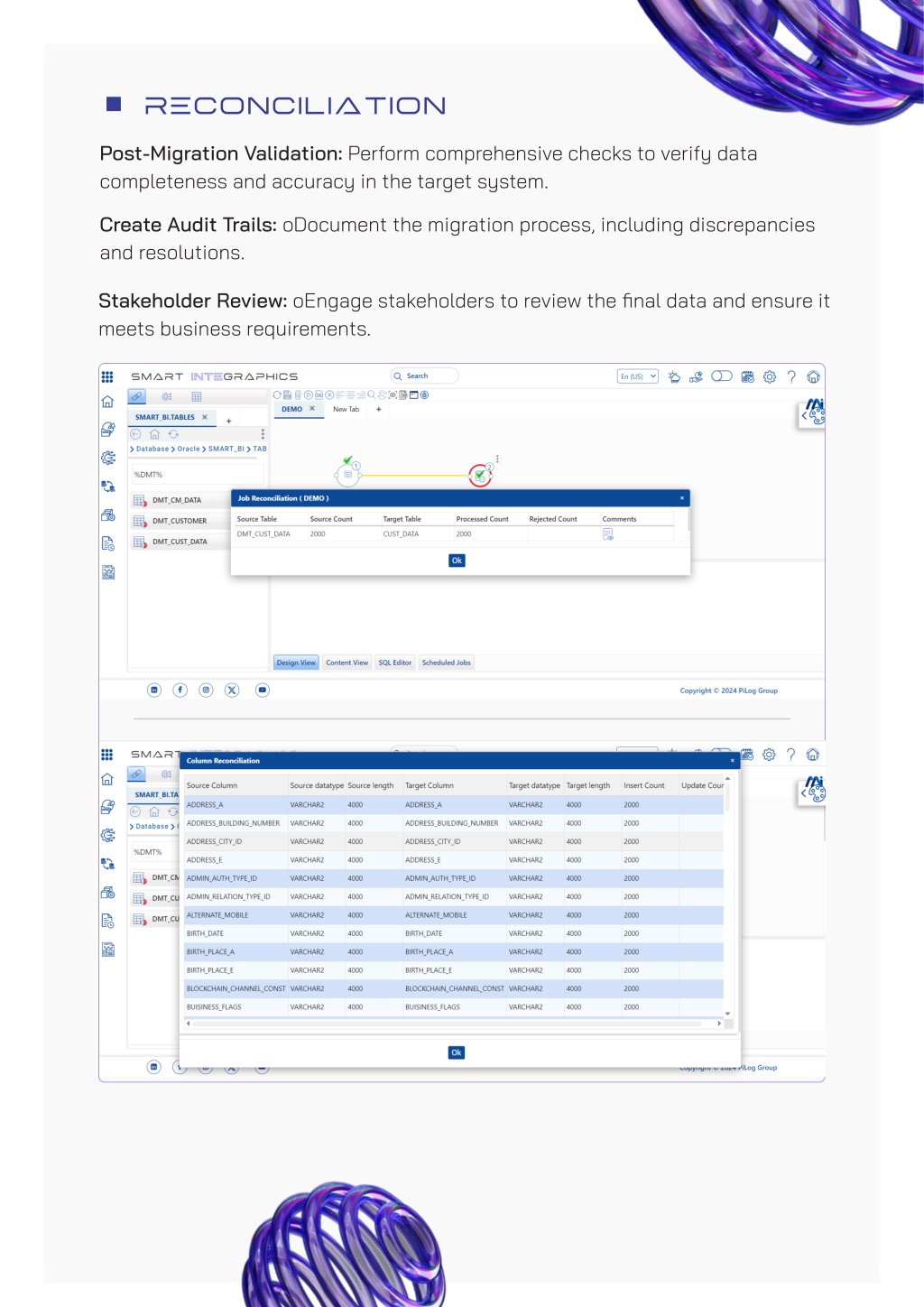924x1307 pixels.
Task: Click header home icon in Job Reconciliation screenshot
Action: [x=814, y=377]
